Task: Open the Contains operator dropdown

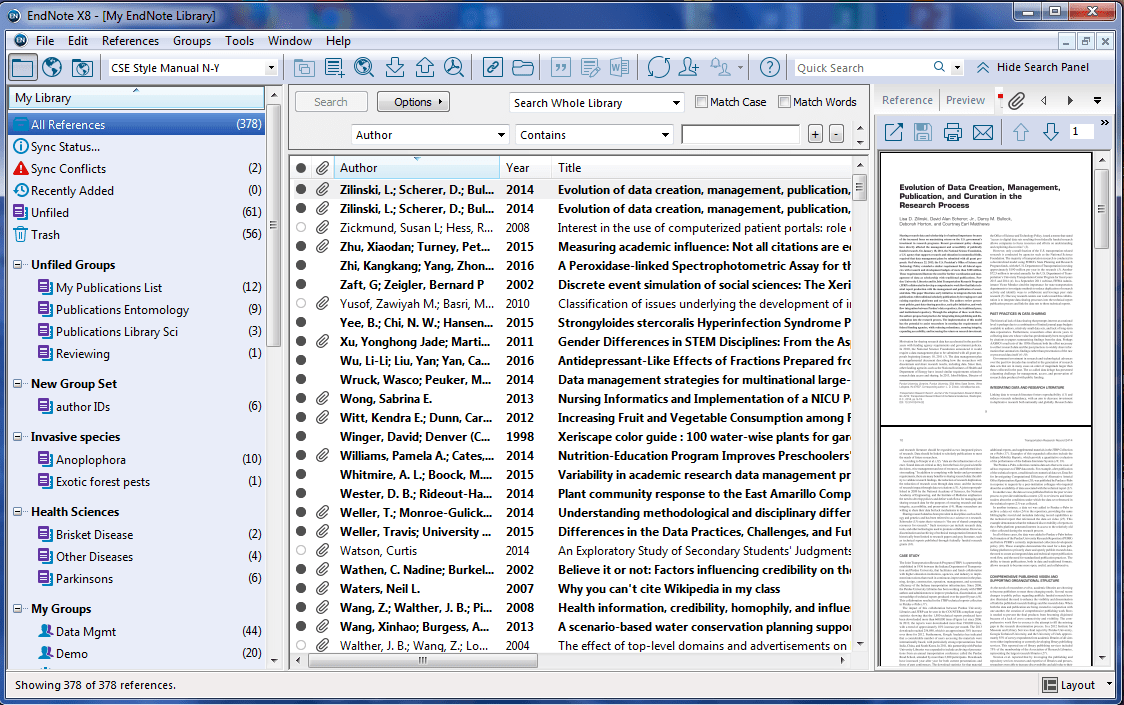Action: coord(665,135)
